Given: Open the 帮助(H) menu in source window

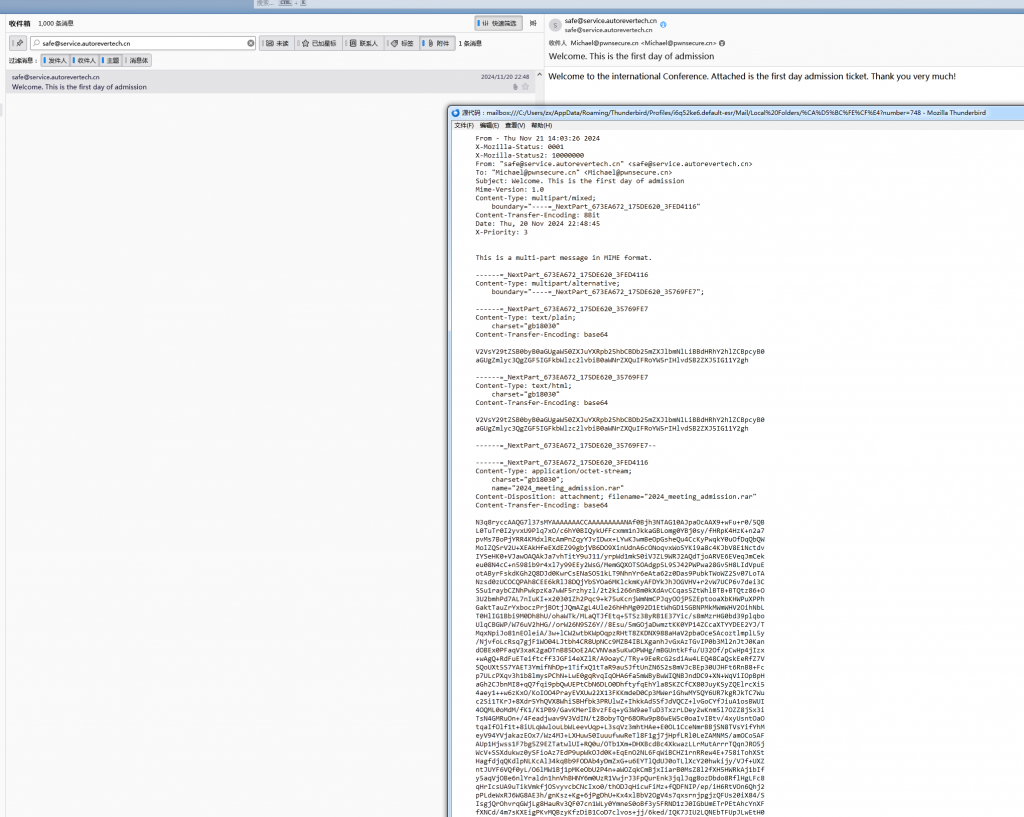Looking at the screenshot, I should (x=541, y=125).
